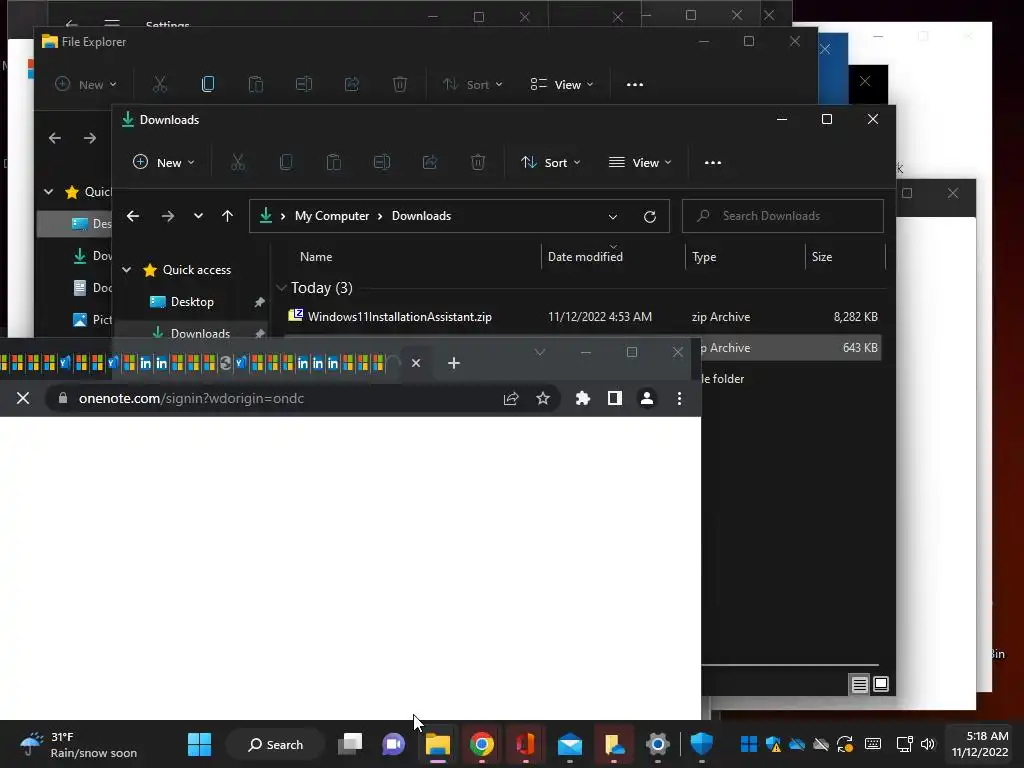
Task: Select the 643 KB archive row
Action: tap(790, 348)
